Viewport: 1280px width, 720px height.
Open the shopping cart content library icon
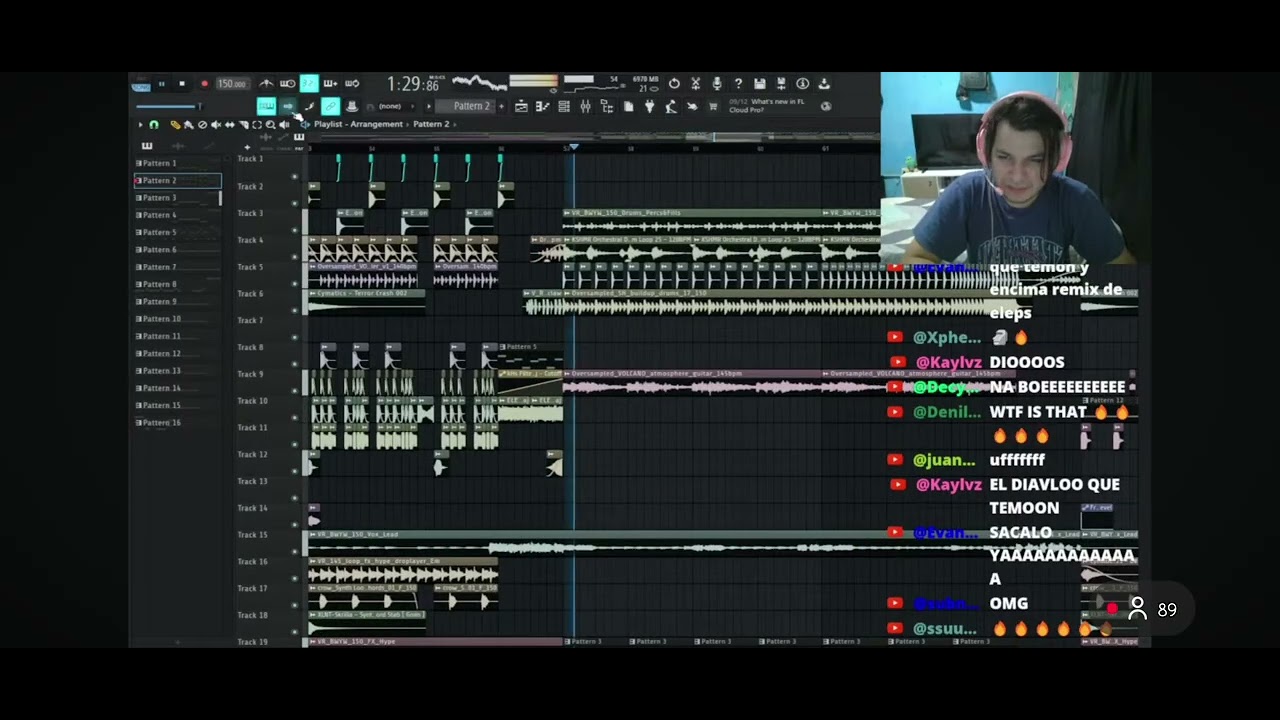(713, 106)
